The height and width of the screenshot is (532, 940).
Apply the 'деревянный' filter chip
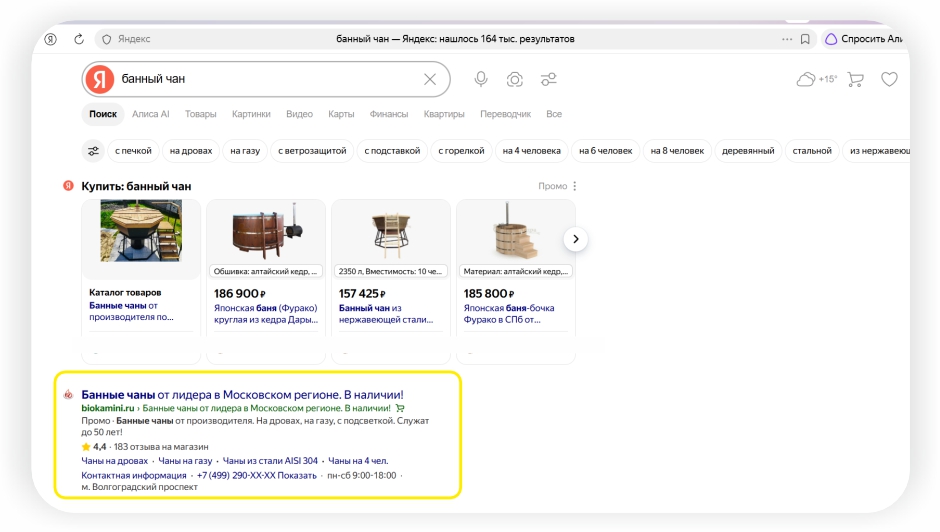click(x=748, y=151)
